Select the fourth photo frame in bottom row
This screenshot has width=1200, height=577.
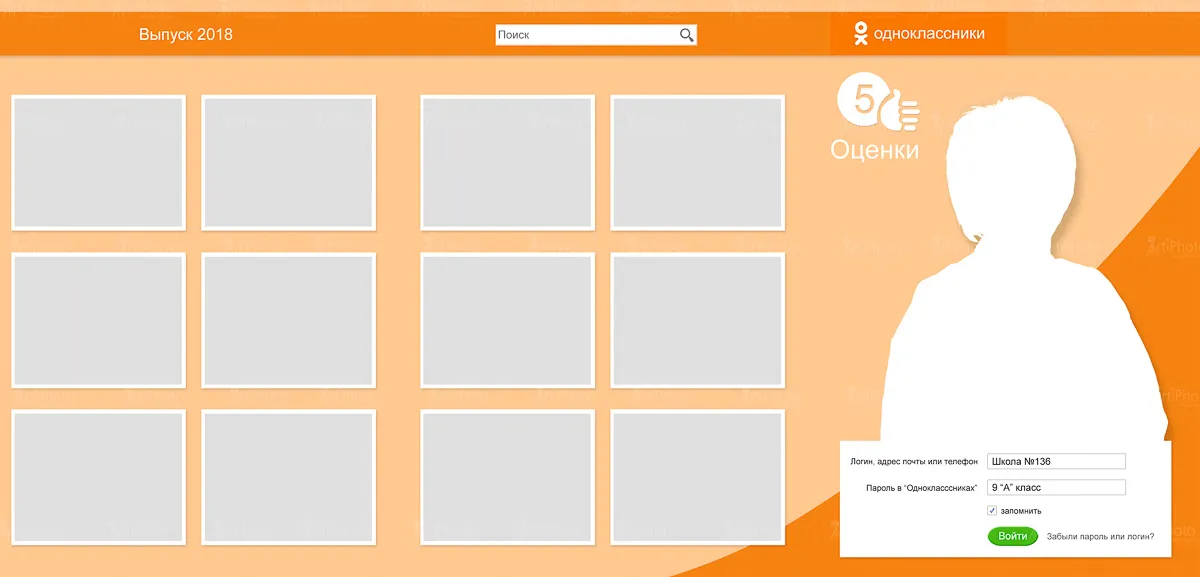click(698, 477)
